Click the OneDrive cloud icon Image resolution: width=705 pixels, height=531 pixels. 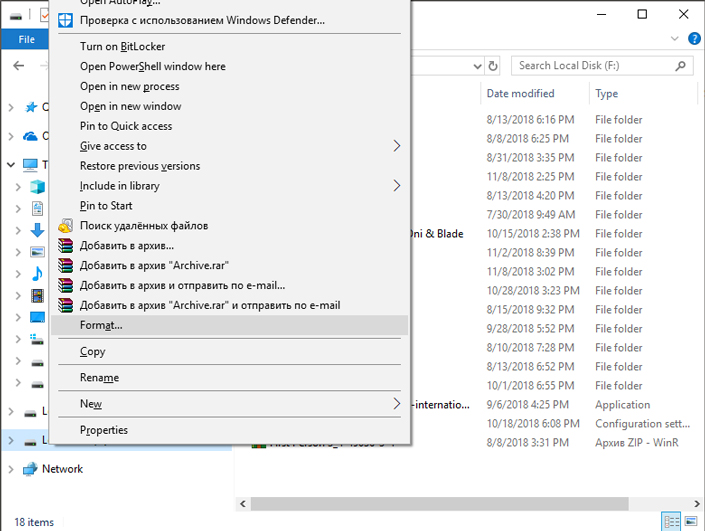click(30, 136)
